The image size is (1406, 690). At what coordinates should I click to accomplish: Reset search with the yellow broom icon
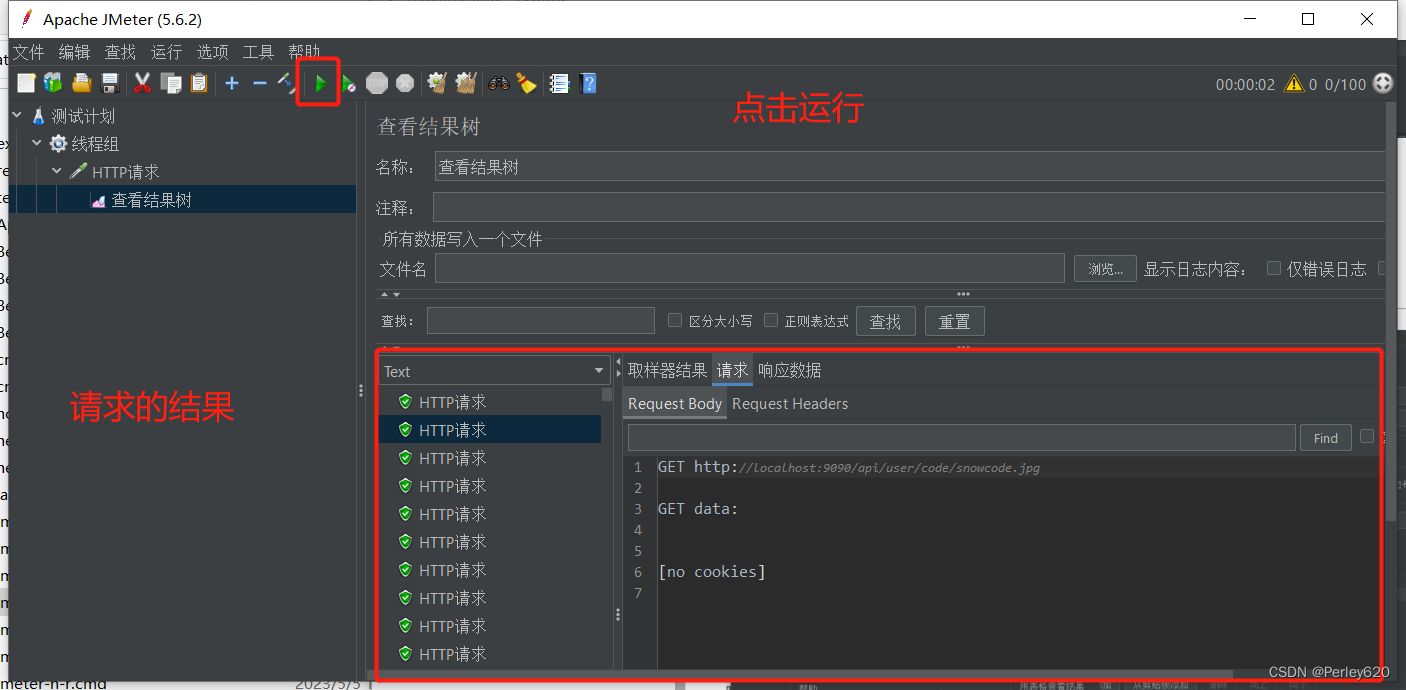(x=527, y=84)
